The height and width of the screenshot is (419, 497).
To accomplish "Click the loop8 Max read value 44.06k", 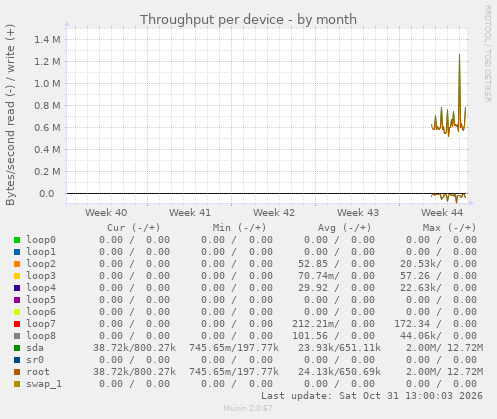I will 418,336.
